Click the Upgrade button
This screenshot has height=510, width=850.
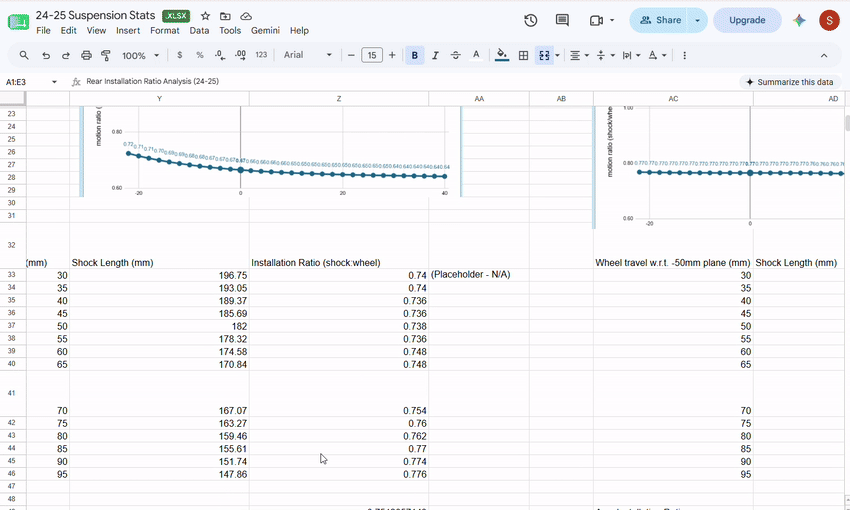(747, 21)
